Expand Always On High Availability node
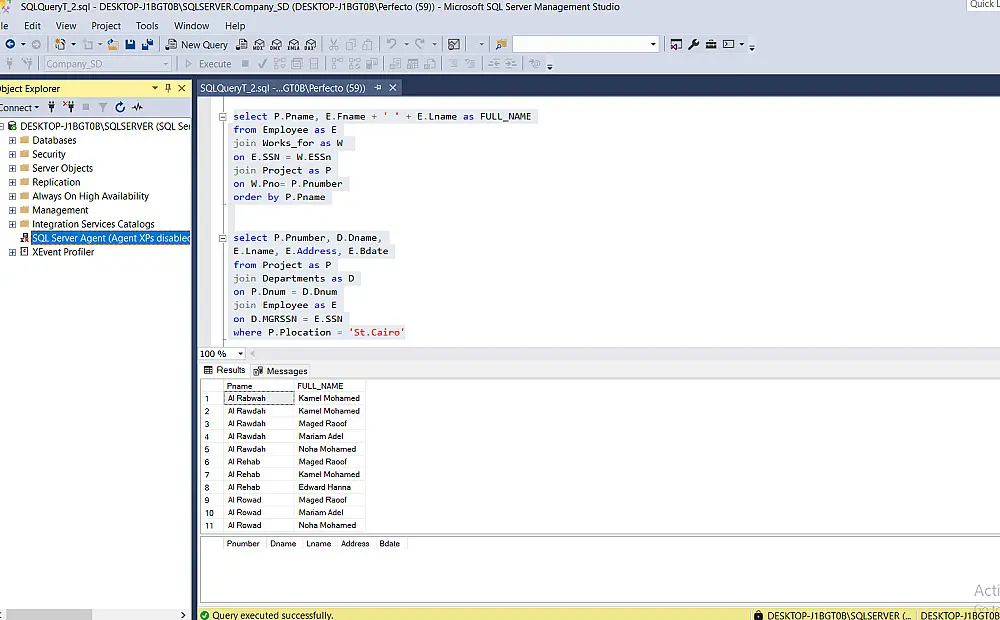This screenshot has width=1000, height=620. (12, 196)
